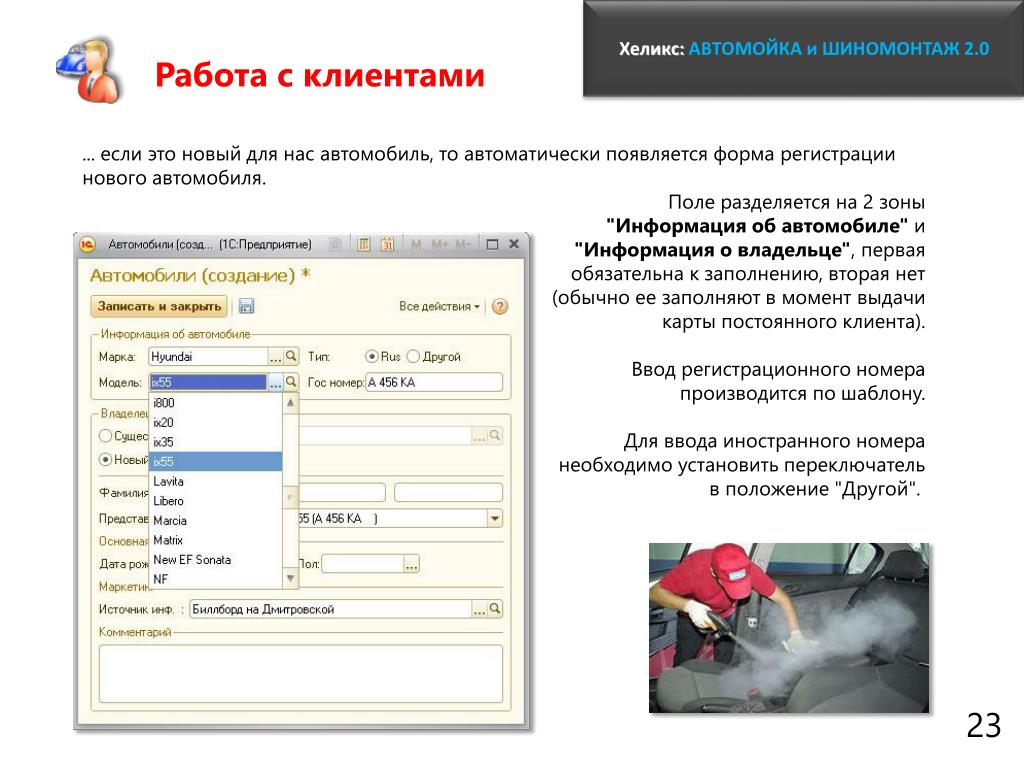Click the ellipsis button of Пол field
The height and width of the screenshot is (768, 1024).
coord(411,564)
